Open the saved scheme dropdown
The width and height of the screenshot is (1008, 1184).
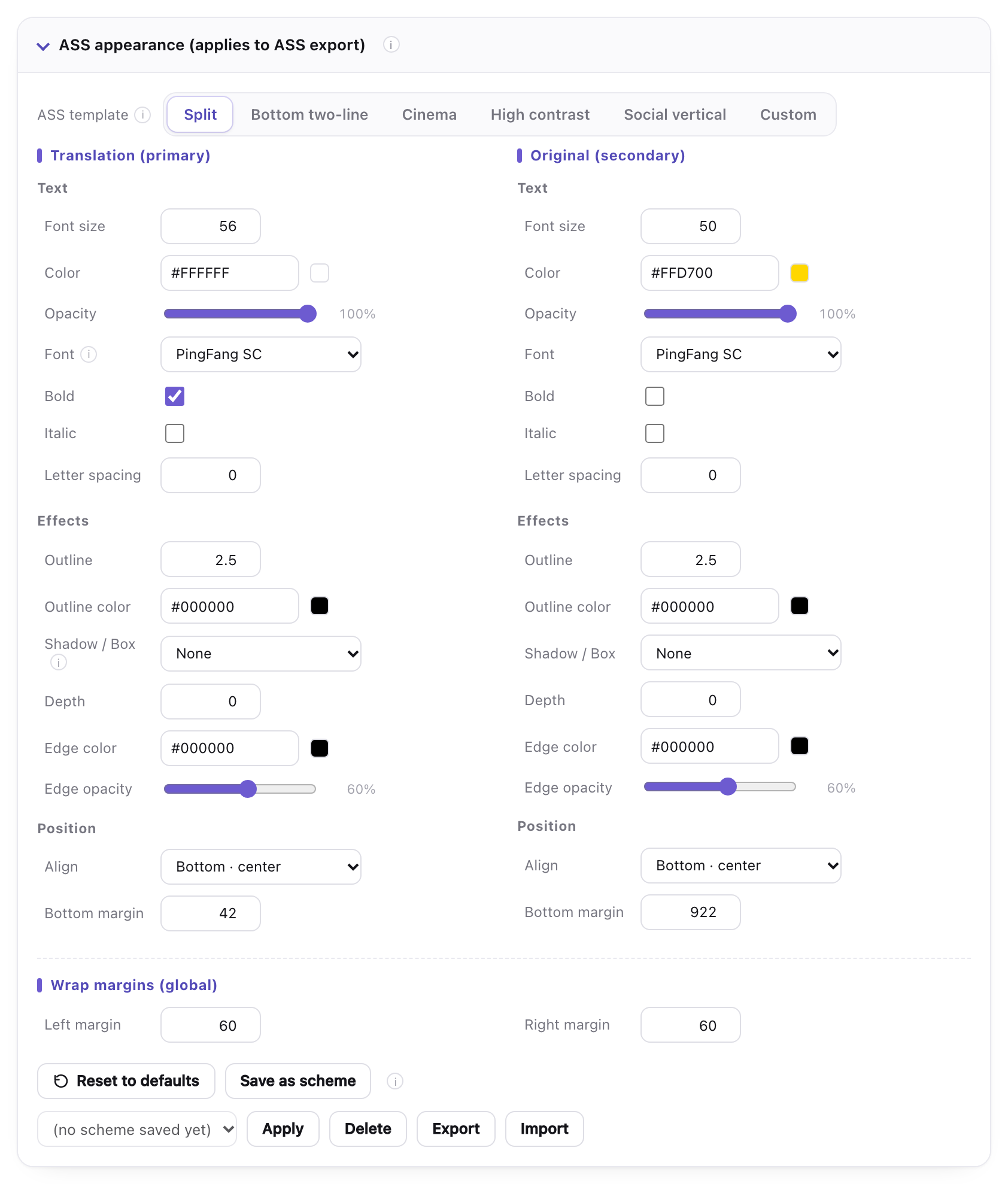tap(137, 1130)
